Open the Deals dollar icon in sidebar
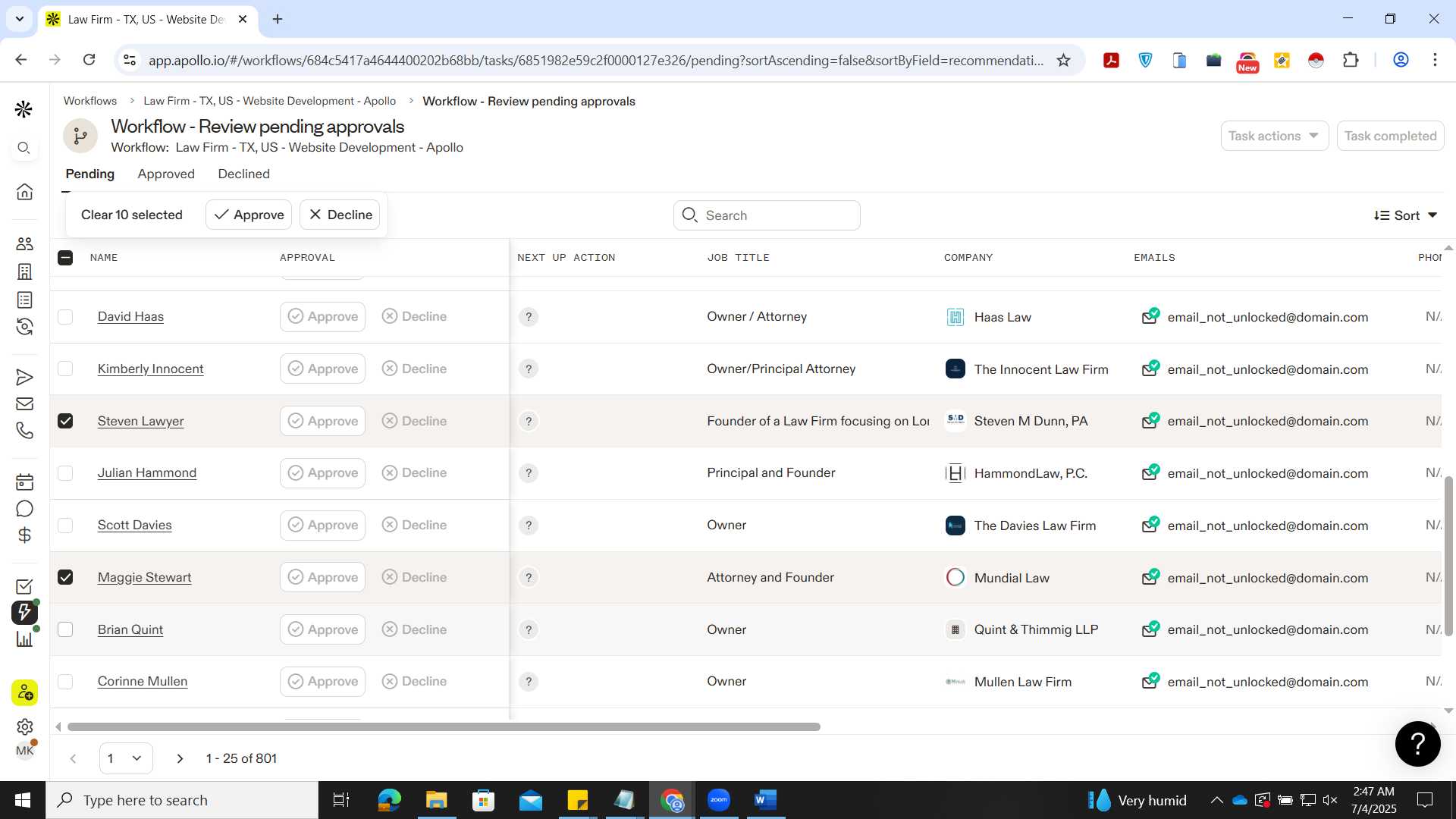Image resolution: width=1456 pixels, height=819 pixels. (24, 535)
